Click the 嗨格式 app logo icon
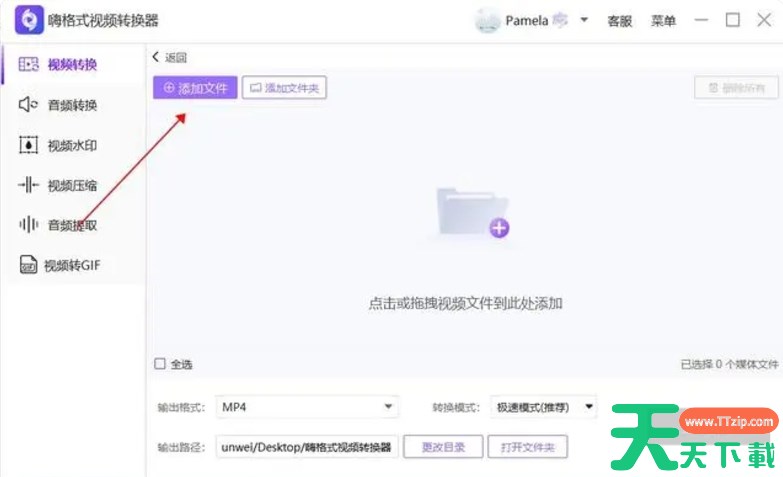 point(26,20)
